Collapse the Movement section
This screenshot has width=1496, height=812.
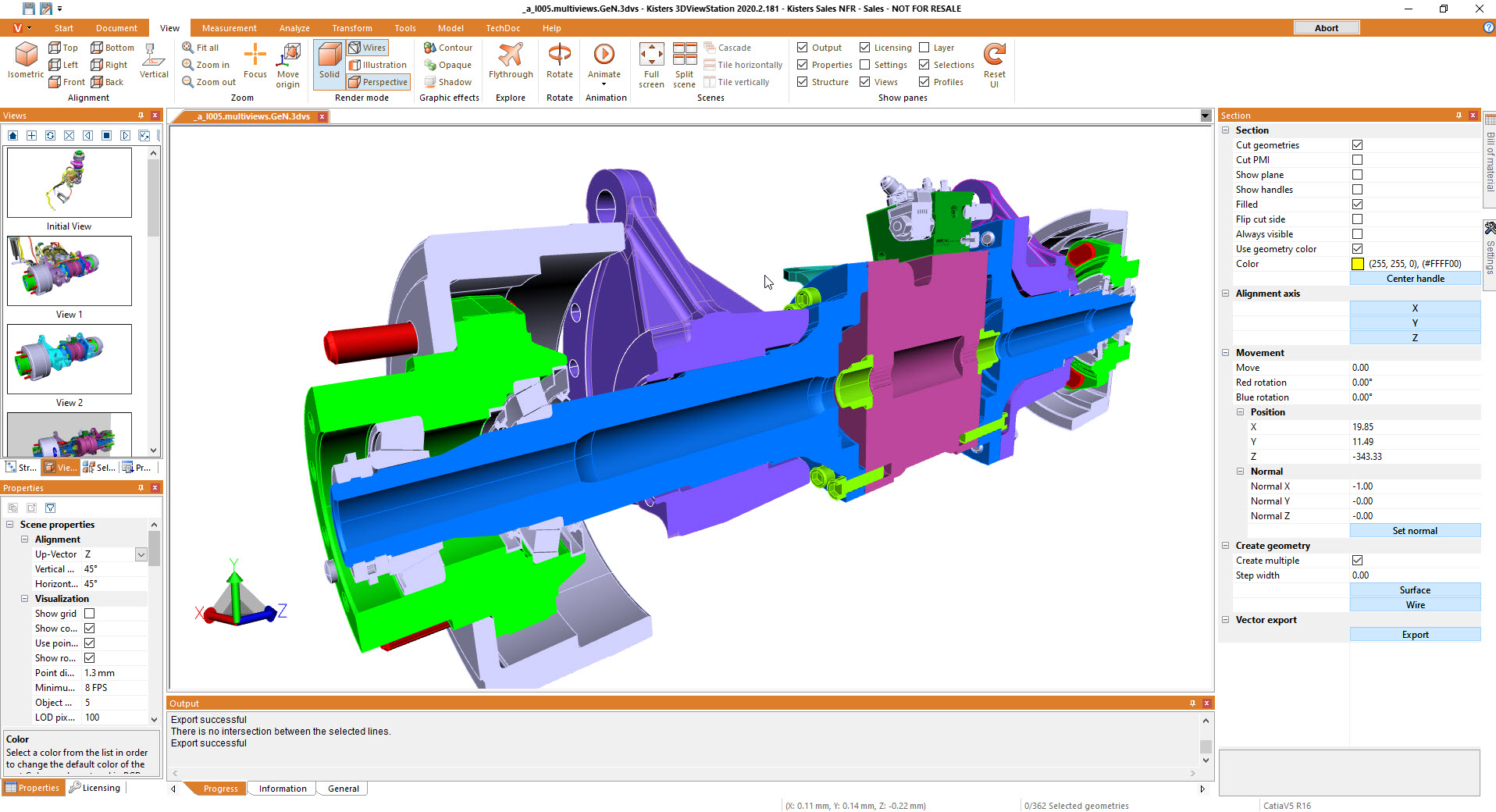coord(1225,353)
